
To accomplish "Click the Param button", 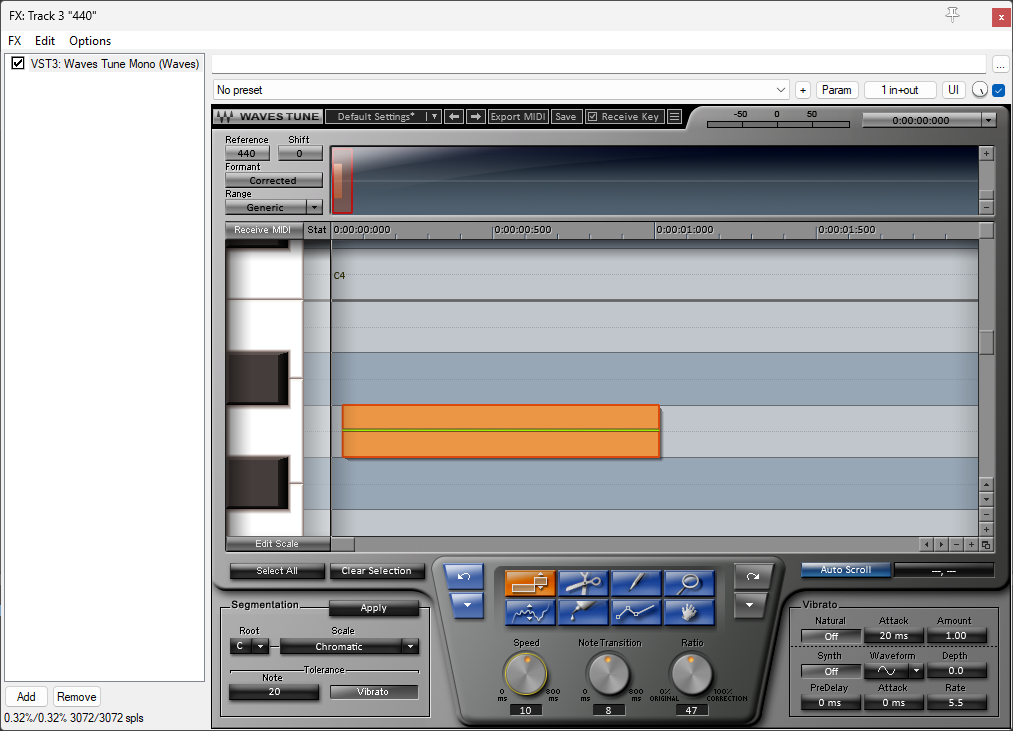I will coord(837,90).
